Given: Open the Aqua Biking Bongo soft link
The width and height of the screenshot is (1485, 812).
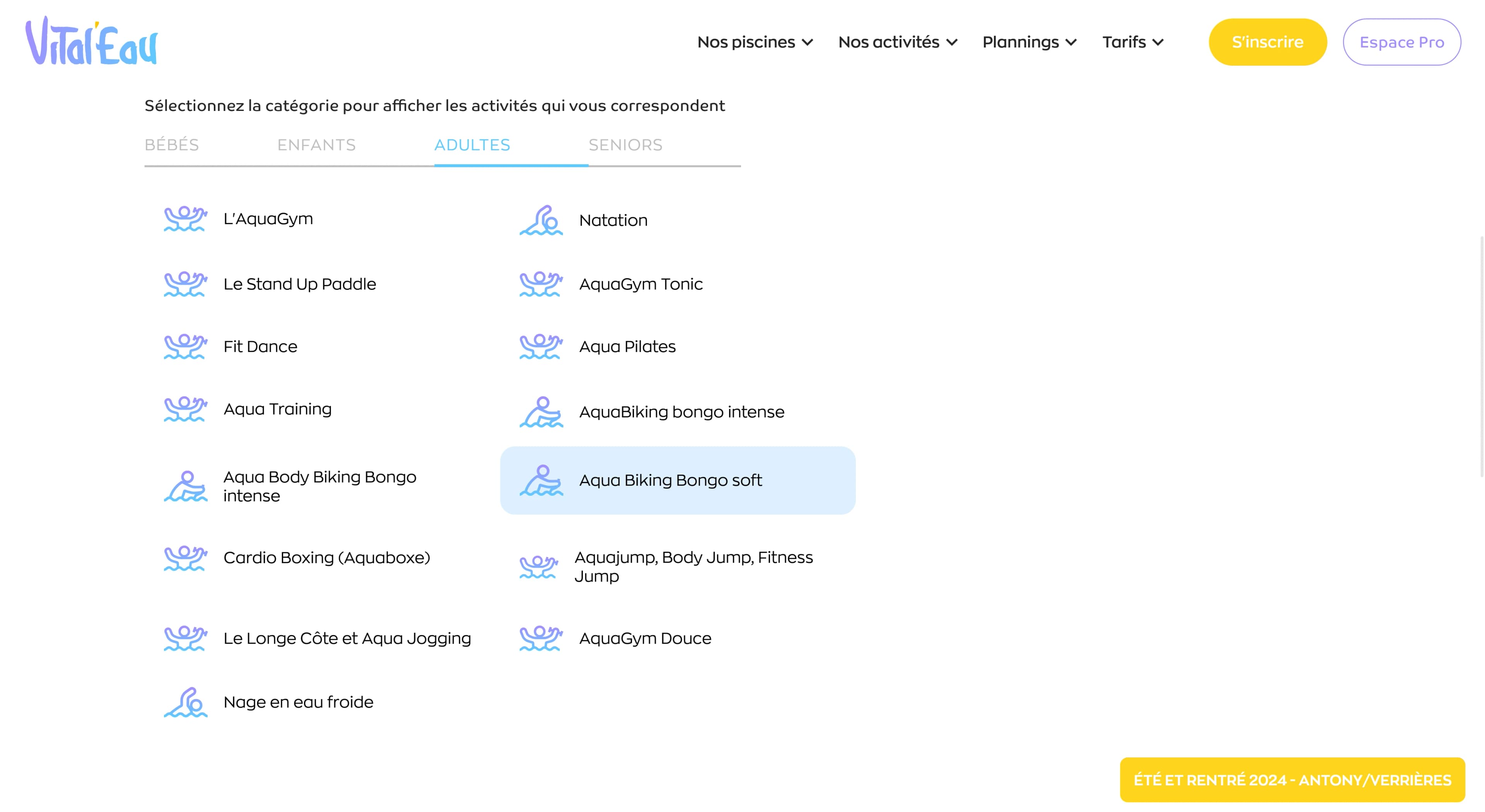Looking at the screenshot, I should click(x=671, y=480).
